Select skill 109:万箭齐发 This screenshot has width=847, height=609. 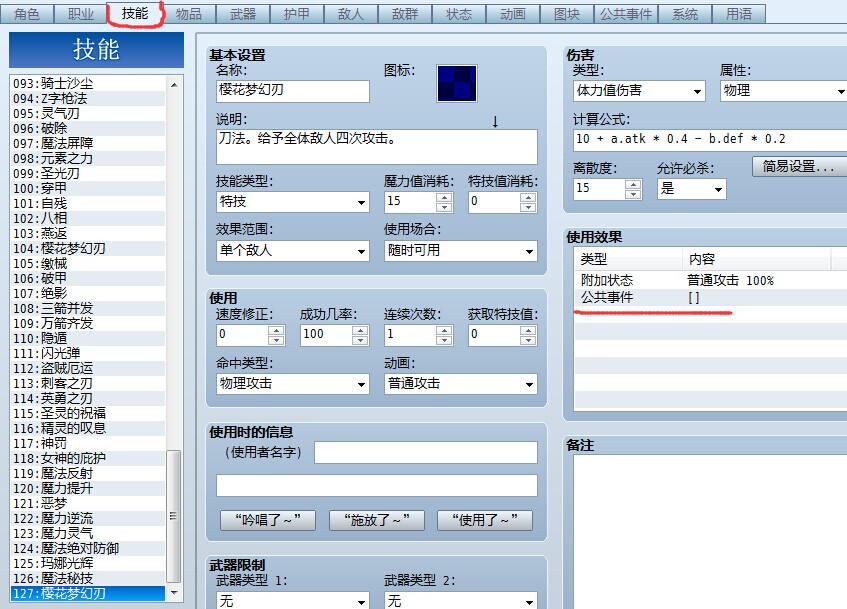(x=88, y=323)
